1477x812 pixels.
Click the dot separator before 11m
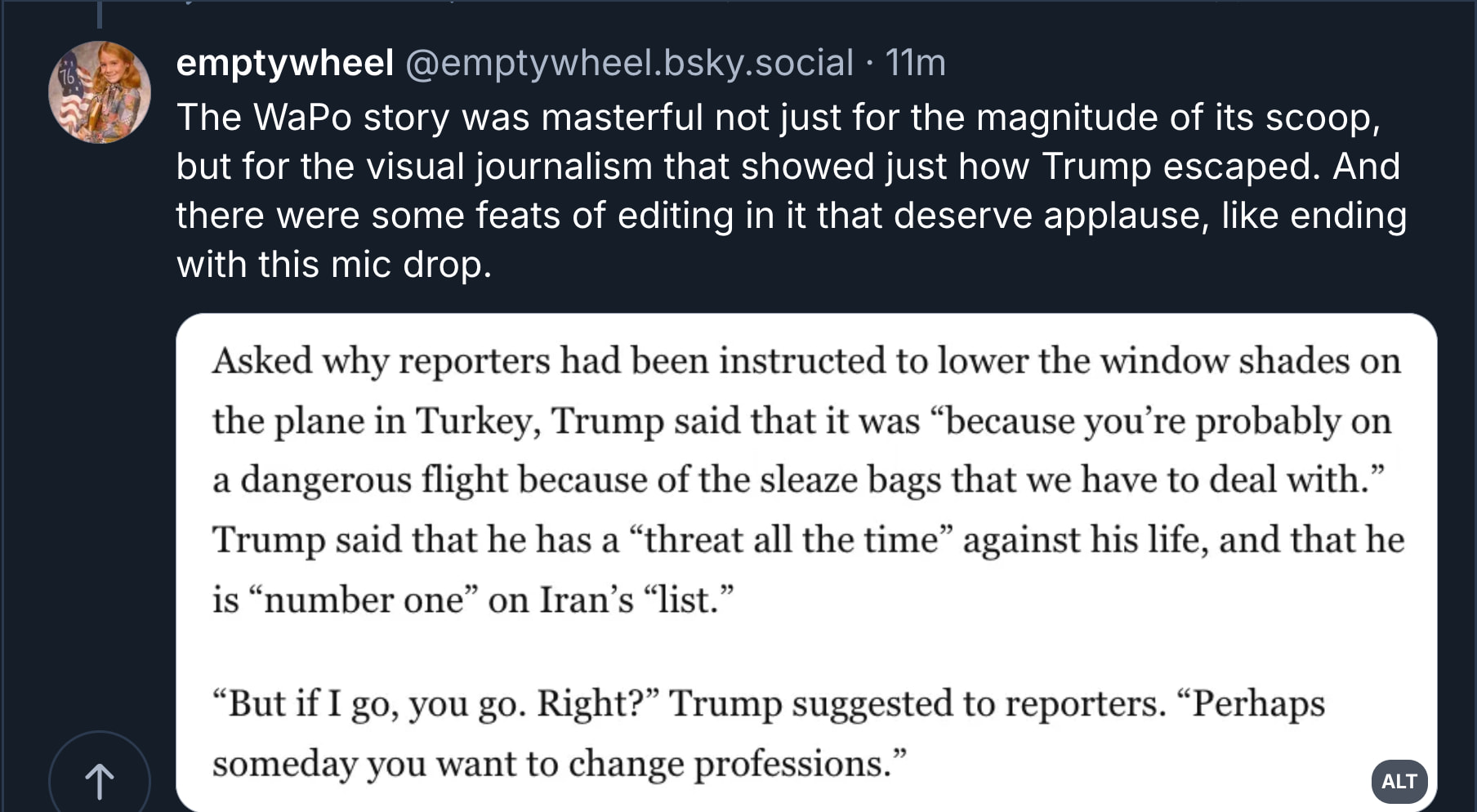(869, 64)
